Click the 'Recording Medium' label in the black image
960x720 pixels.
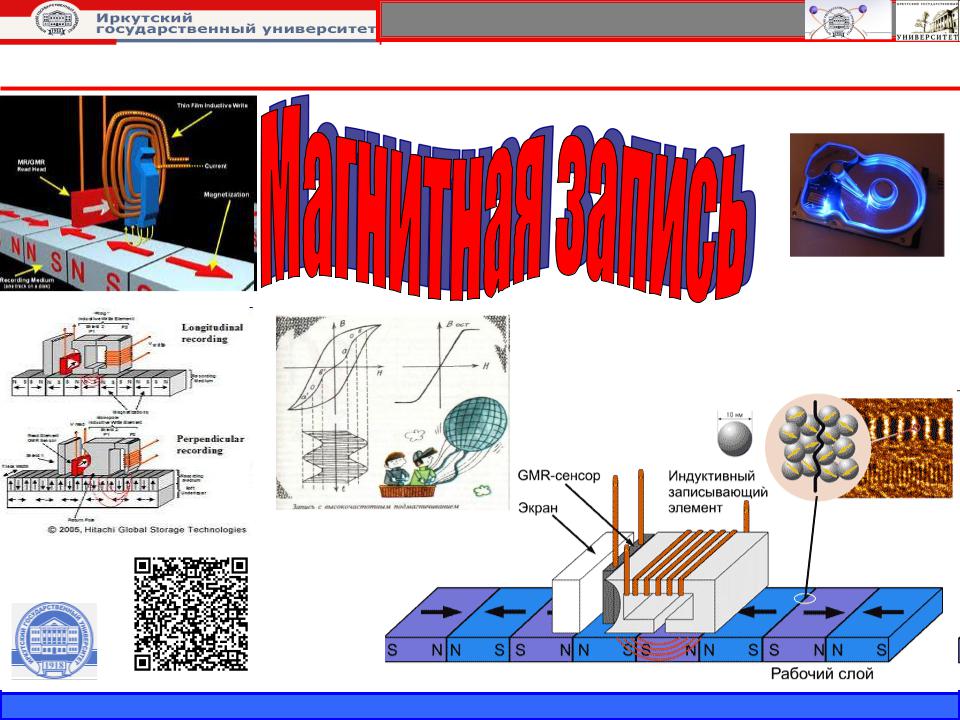click(28, 282)
